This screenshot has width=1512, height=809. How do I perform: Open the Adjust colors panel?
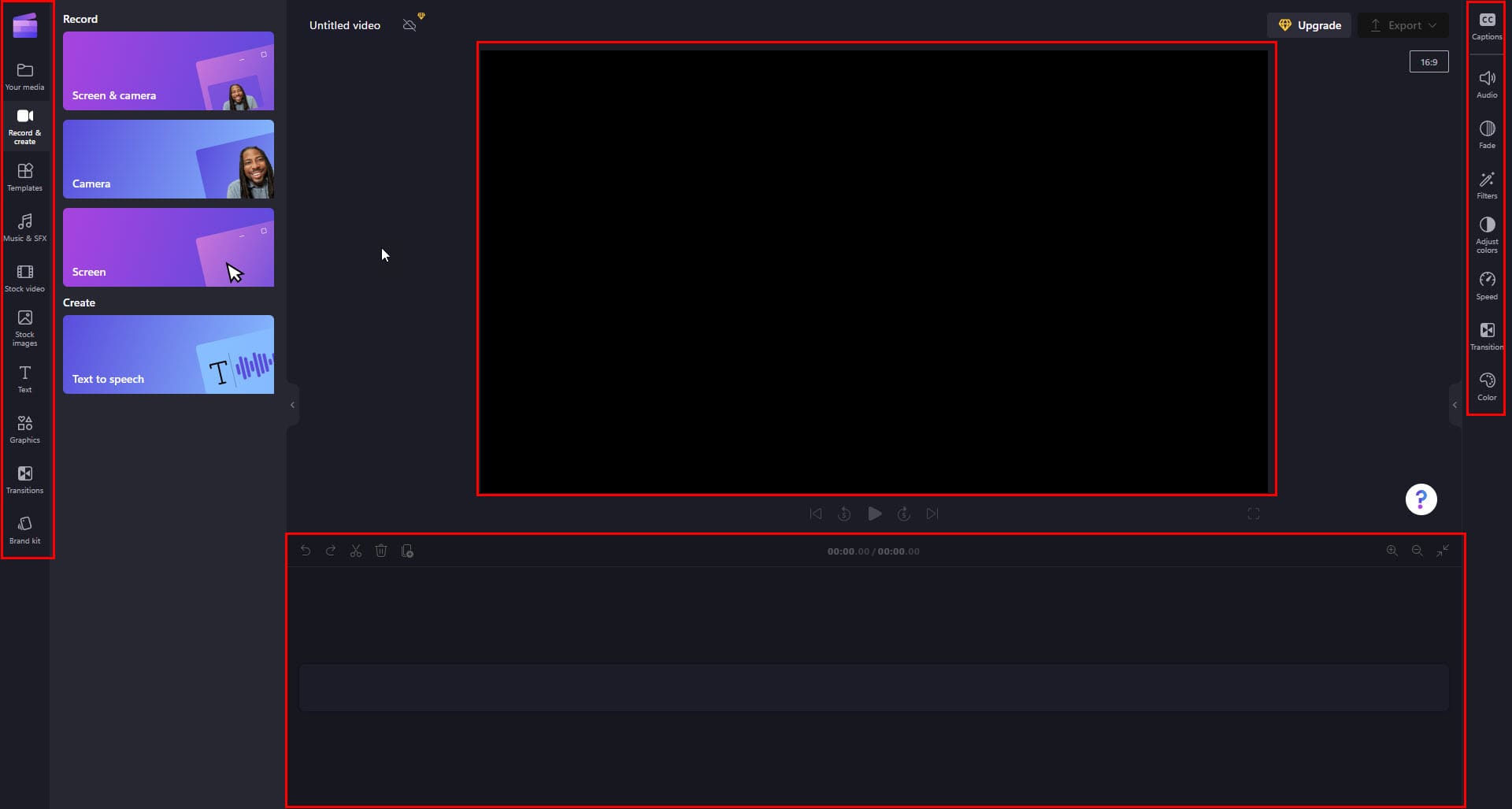[1487, 235]
